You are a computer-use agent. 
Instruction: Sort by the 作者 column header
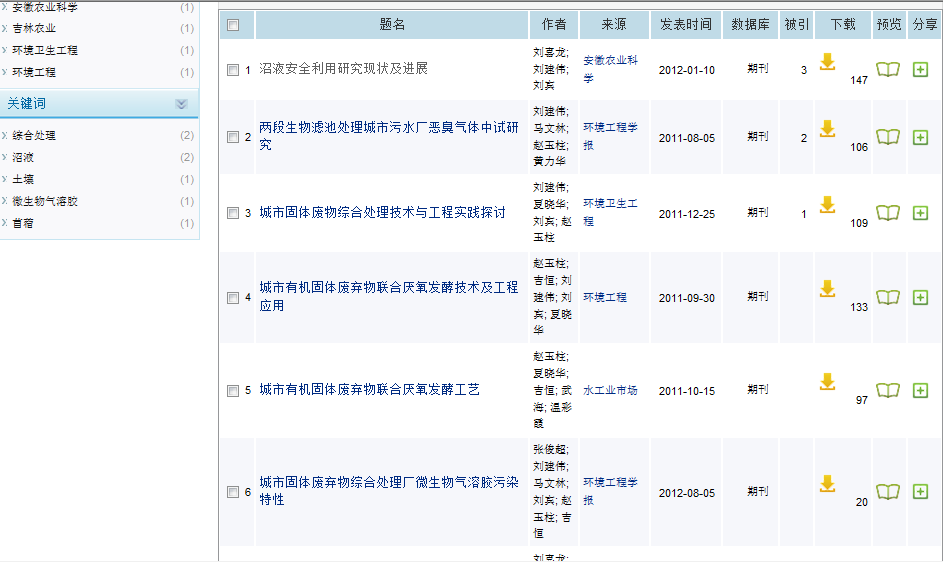[554, 25]
